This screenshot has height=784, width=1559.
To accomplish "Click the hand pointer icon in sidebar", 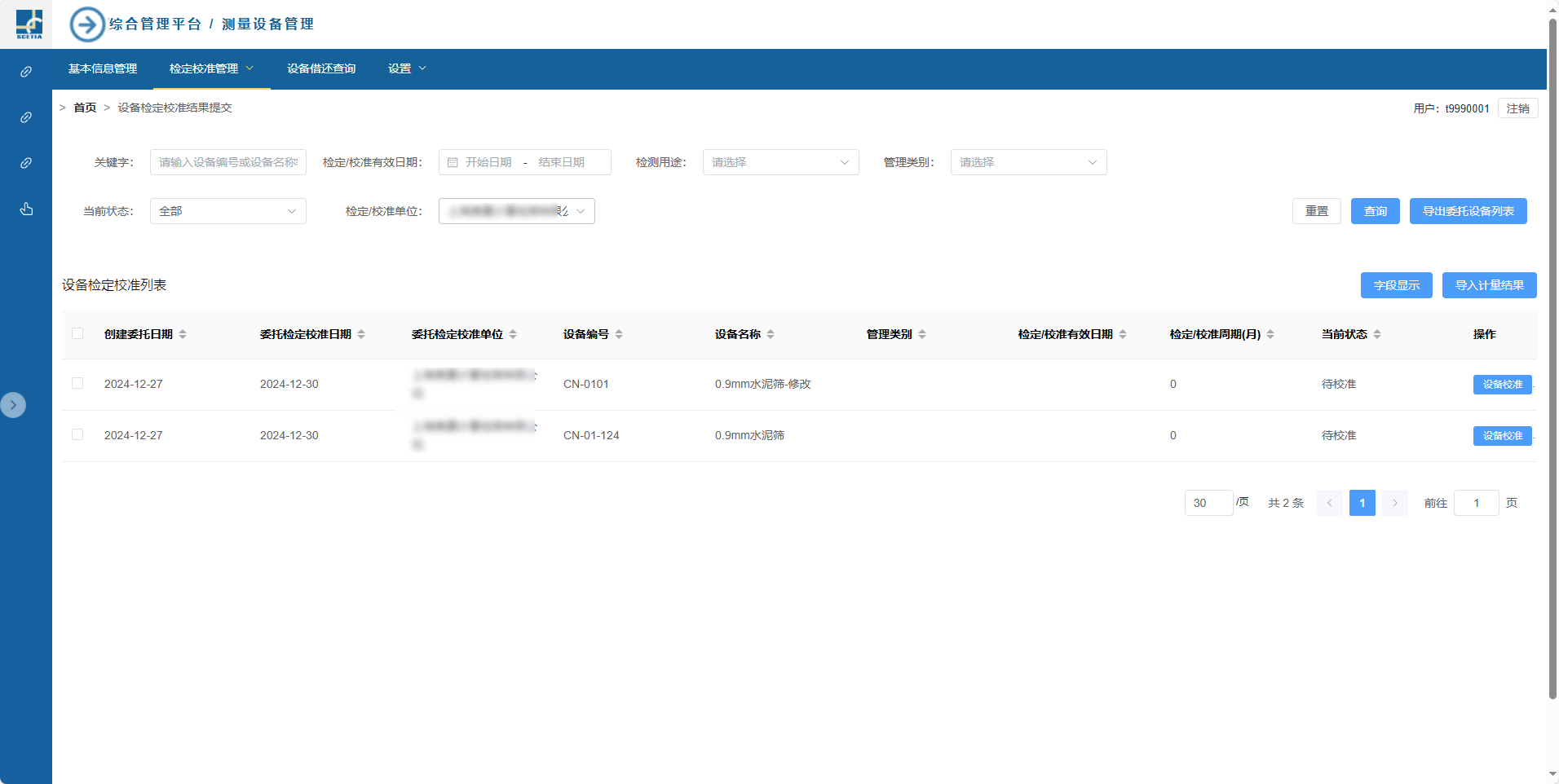I will tap(26, 209).
